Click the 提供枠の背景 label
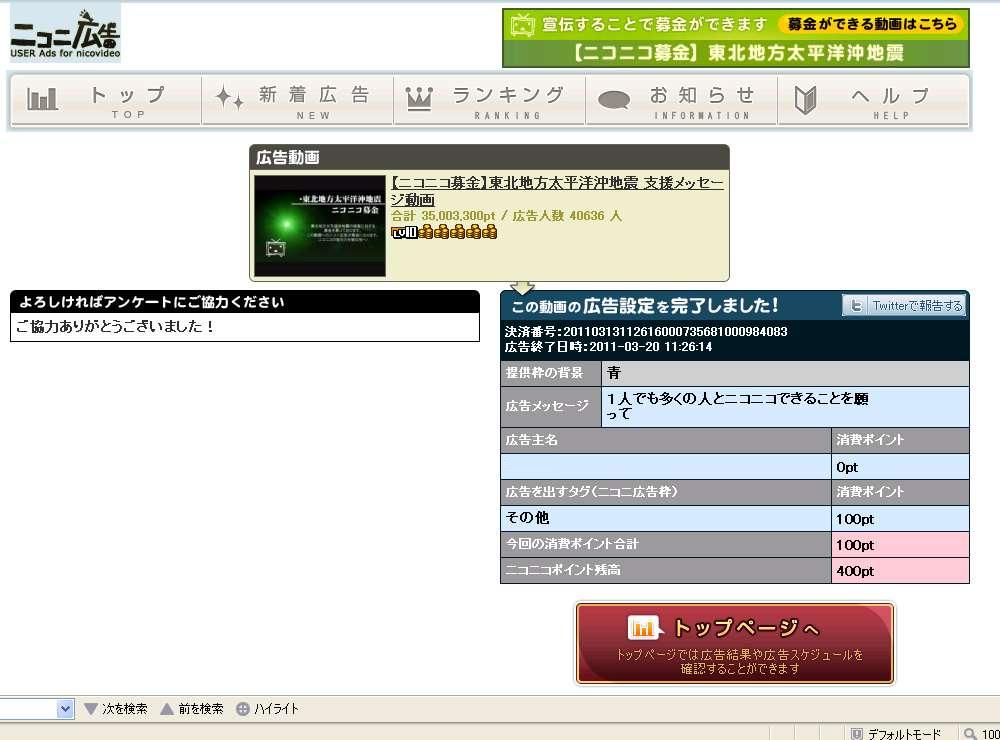Viewport: 1000px width, 740px height. click(551, 373)
